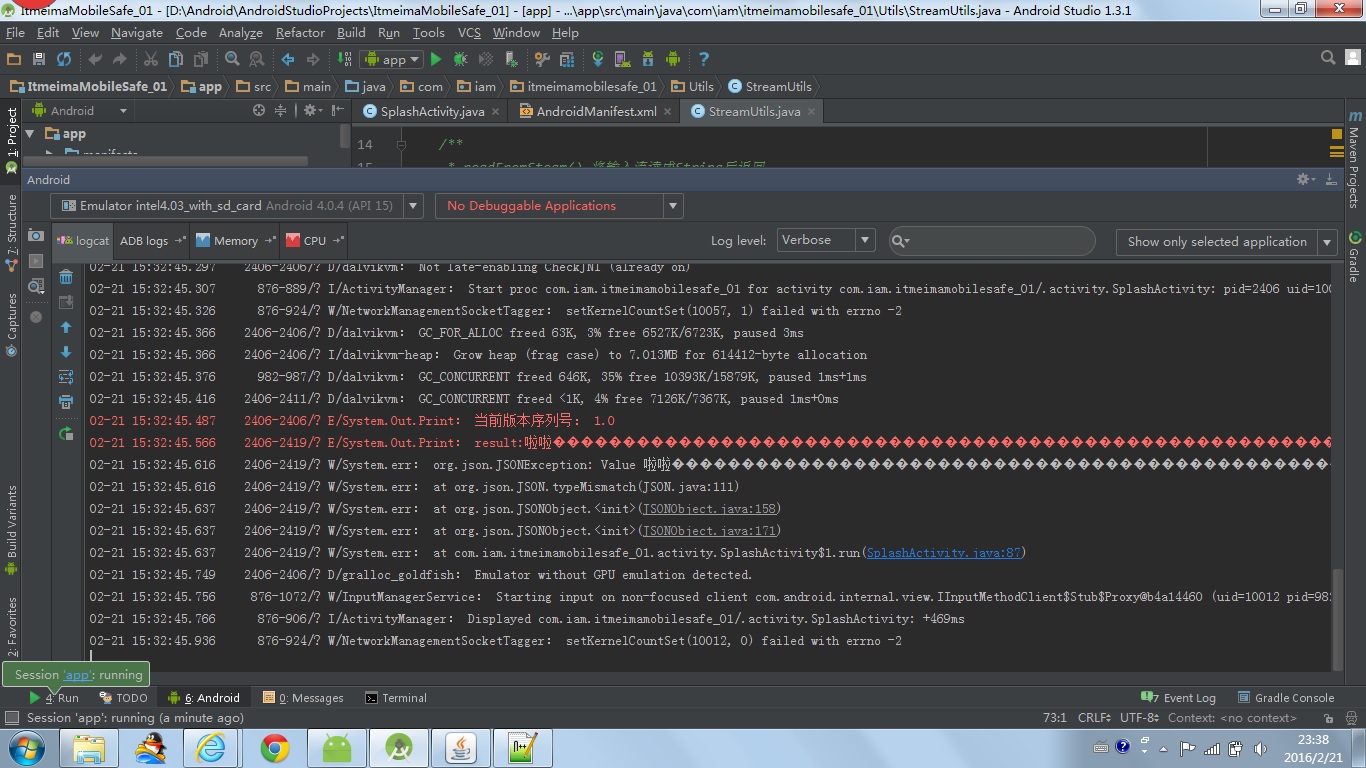Open the Android project view dropdown
Viewport: 1366px width, 768px height.
tap(80, 111)
